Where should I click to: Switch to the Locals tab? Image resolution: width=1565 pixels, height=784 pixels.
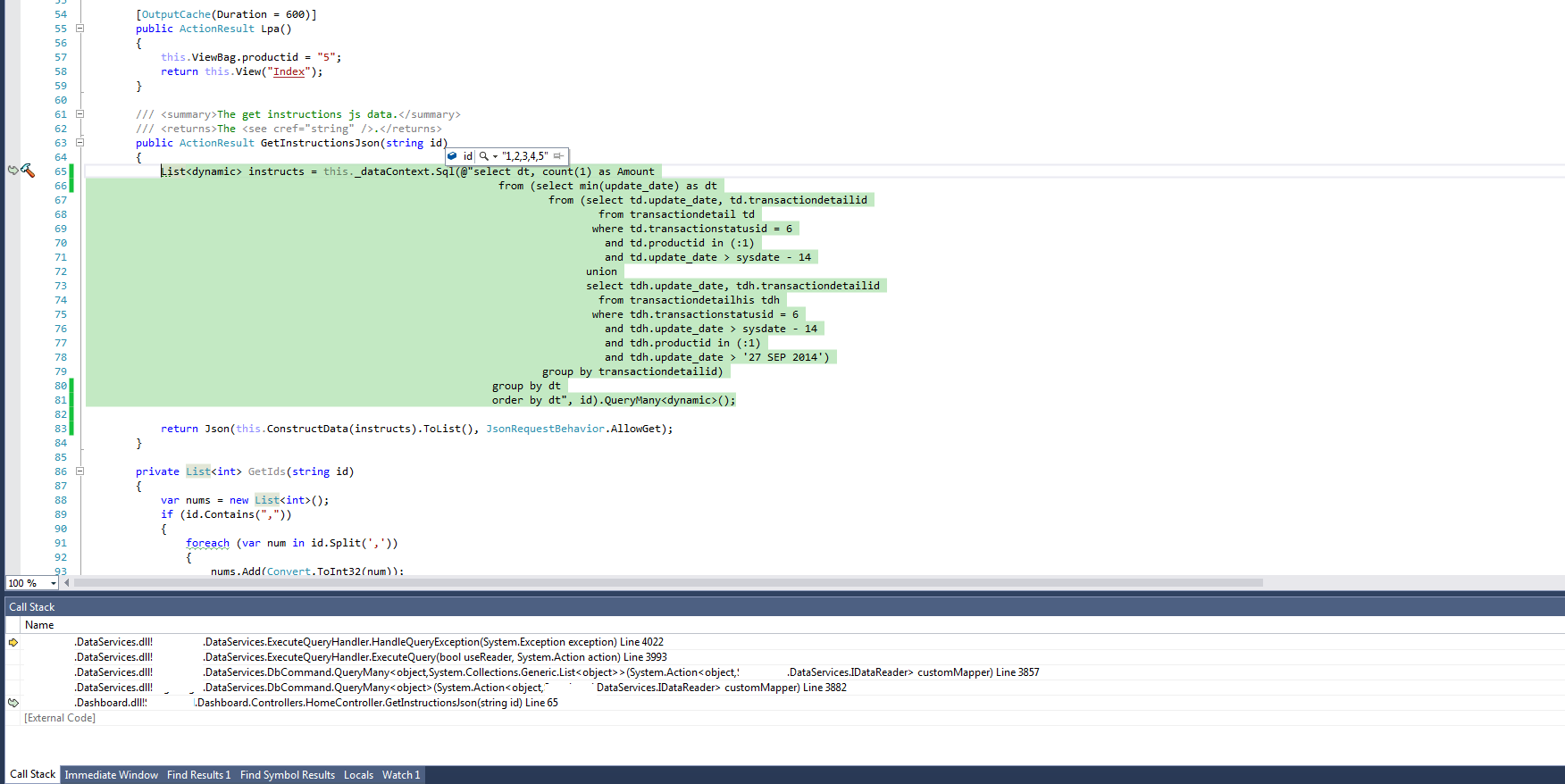pyautogui.click(x=358, y=775)
